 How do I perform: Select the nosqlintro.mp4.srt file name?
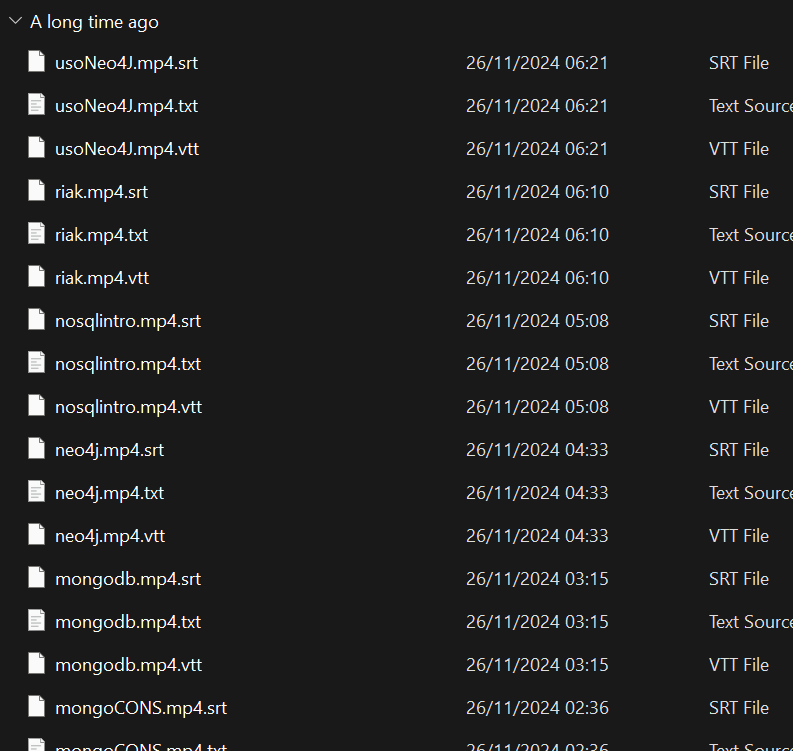128,320
